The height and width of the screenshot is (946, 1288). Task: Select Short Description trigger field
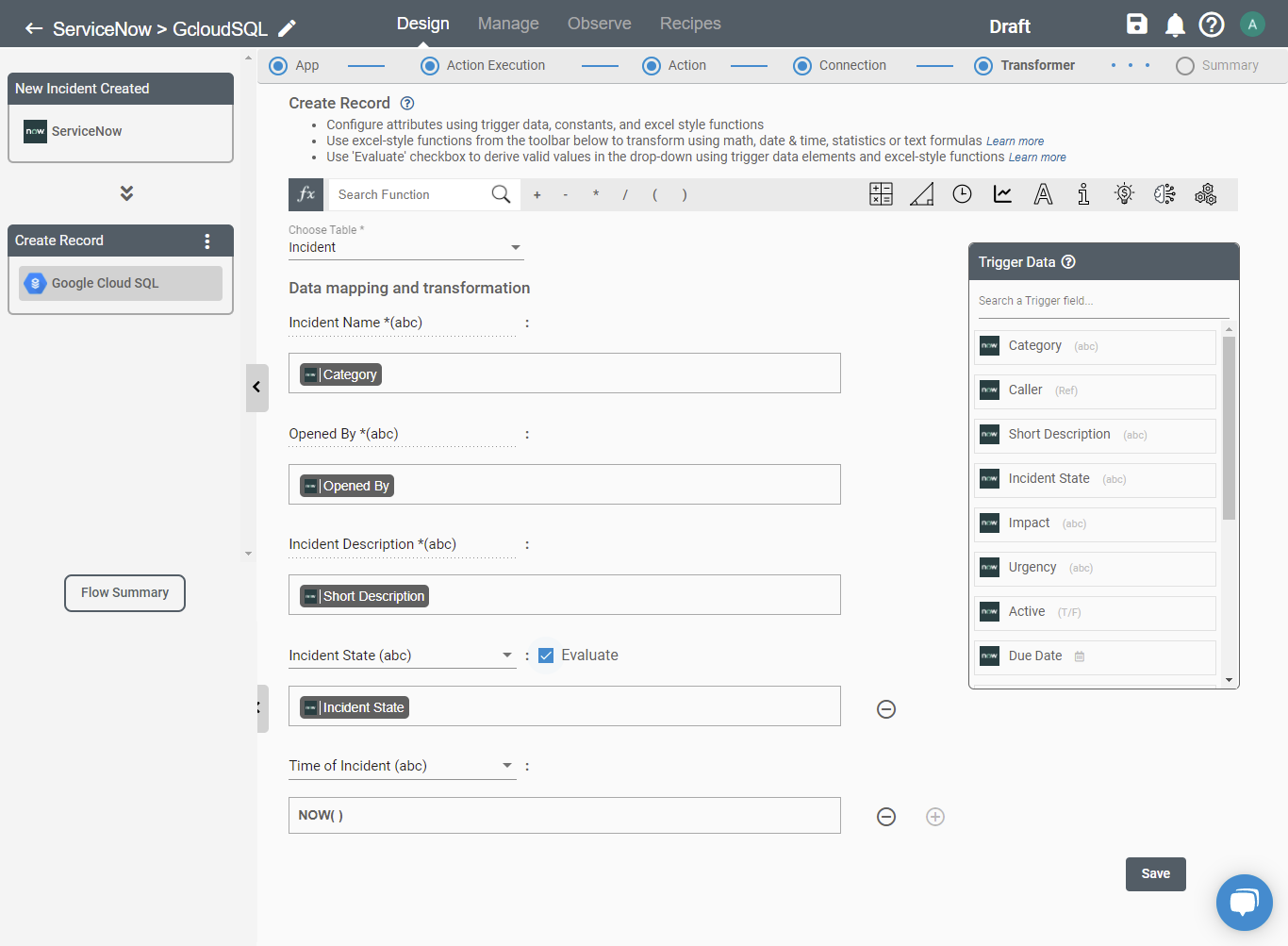coord(1095,435)
